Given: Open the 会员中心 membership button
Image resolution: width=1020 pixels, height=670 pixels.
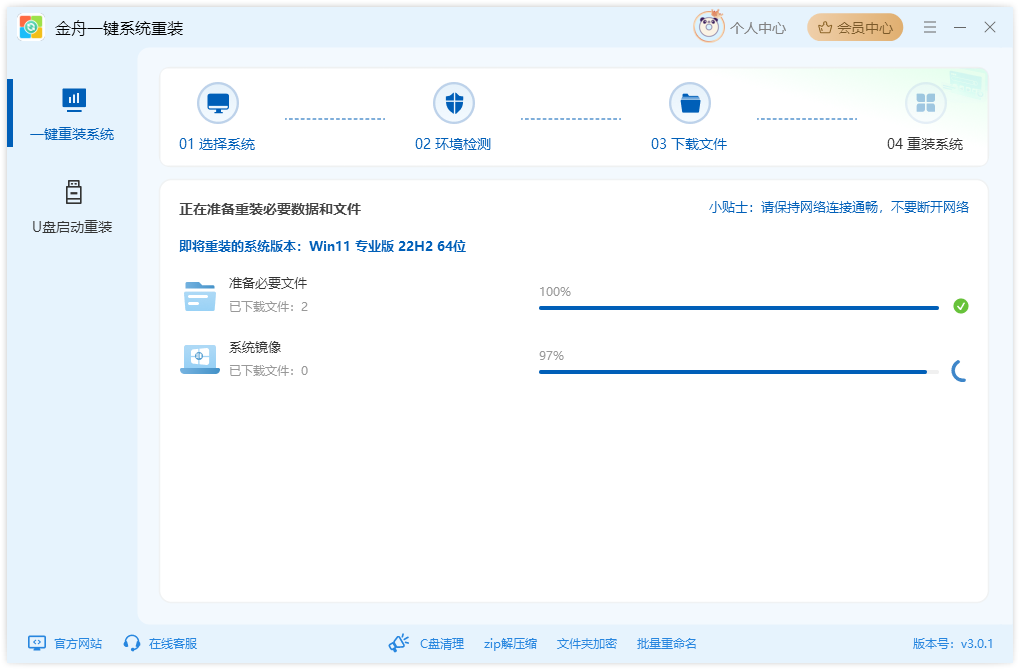Looking at the screenshot, I should (855, 27).
